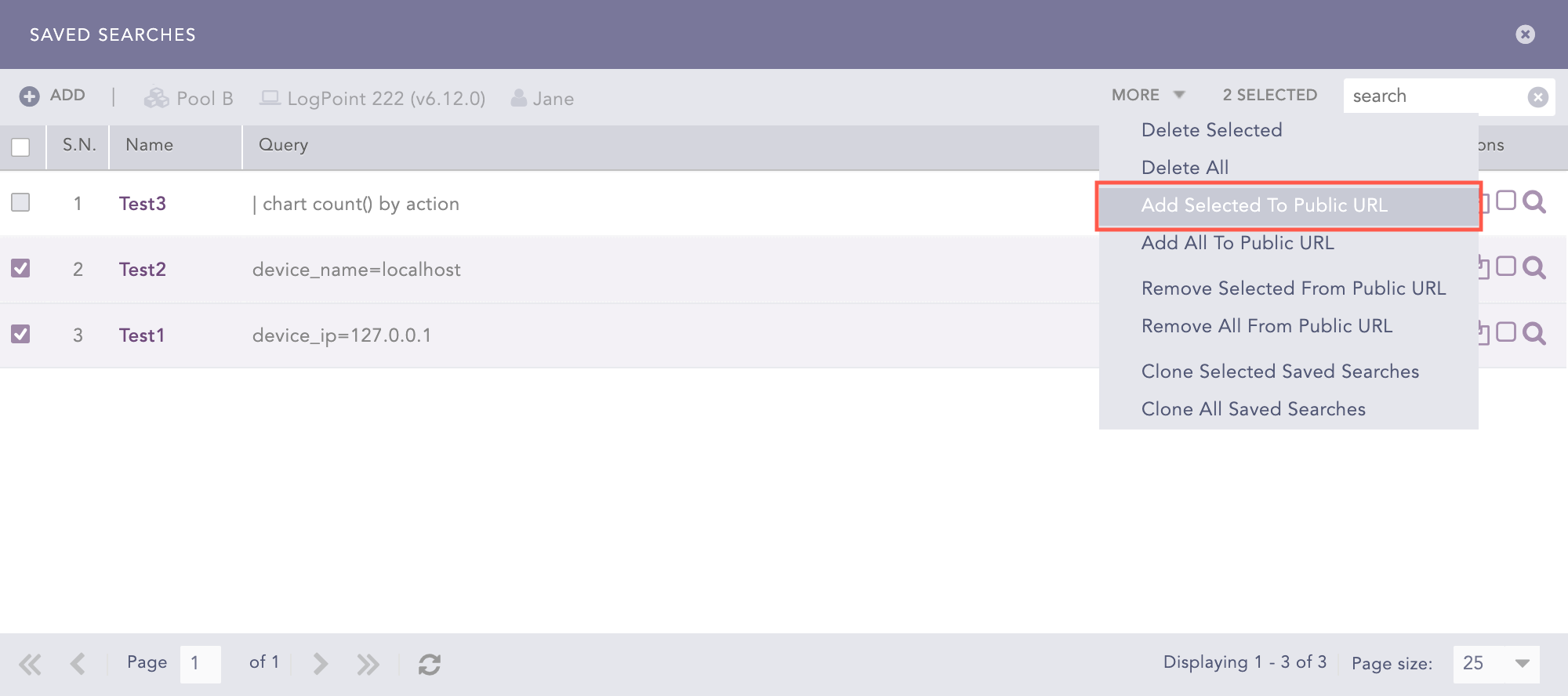Choose Clone All Saved Searches
This screenshot has height=696, width=1568.
(x=1254, y=409)
